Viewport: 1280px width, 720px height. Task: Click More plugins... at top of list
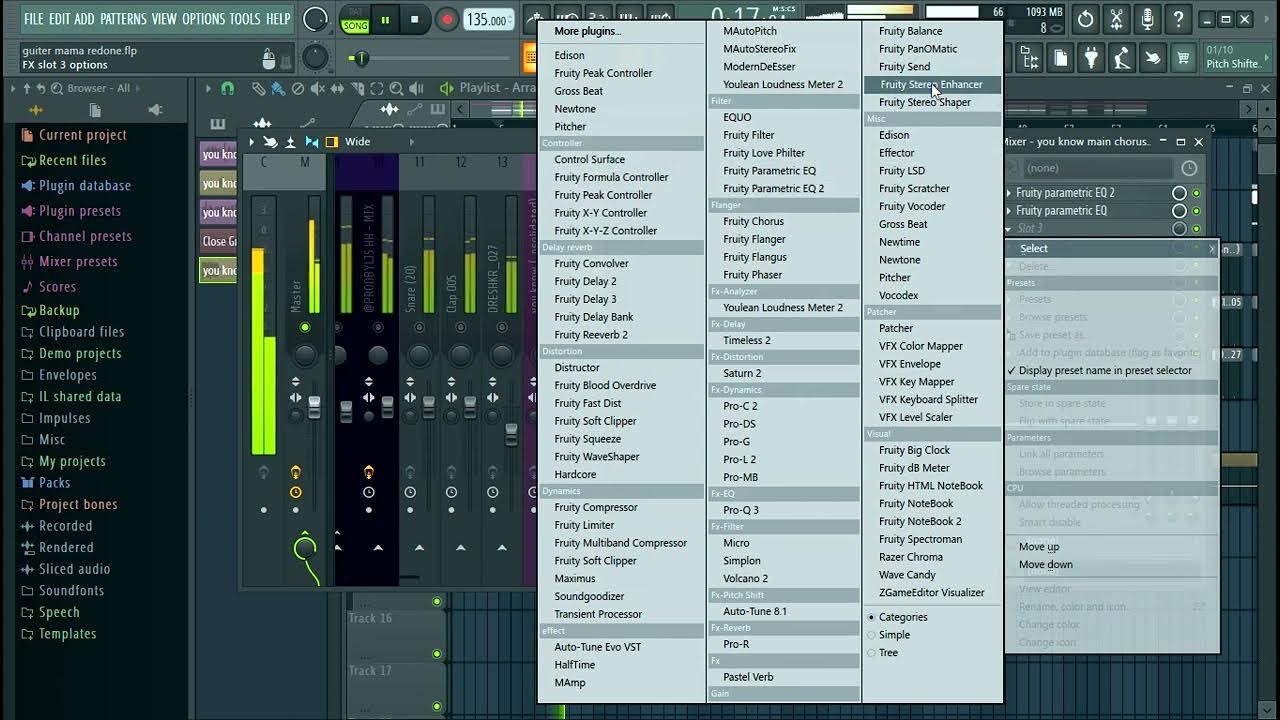587,31
